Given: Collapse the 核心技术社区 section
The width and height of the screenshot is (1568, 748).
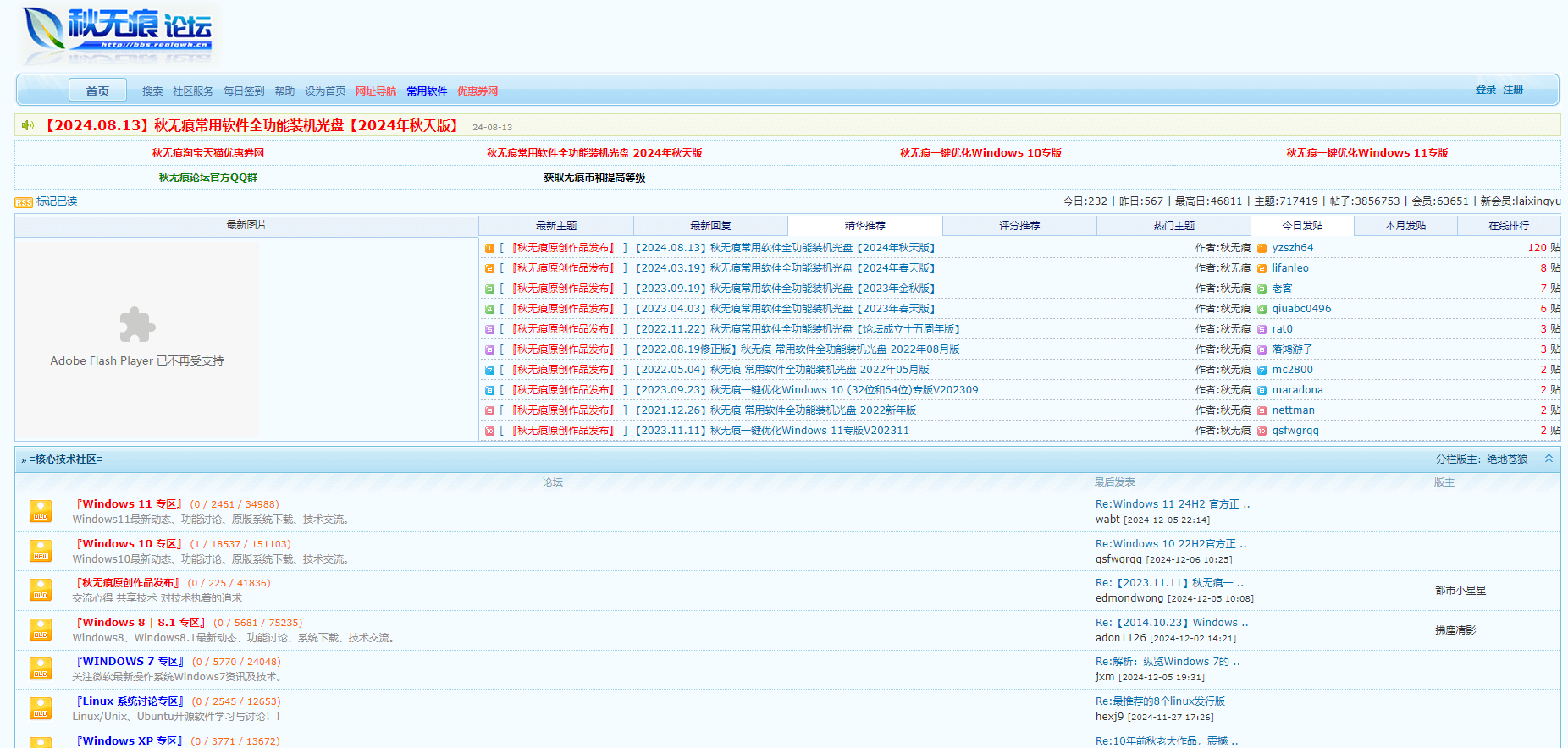Looking at the screenshot, I should [1549, 459].
